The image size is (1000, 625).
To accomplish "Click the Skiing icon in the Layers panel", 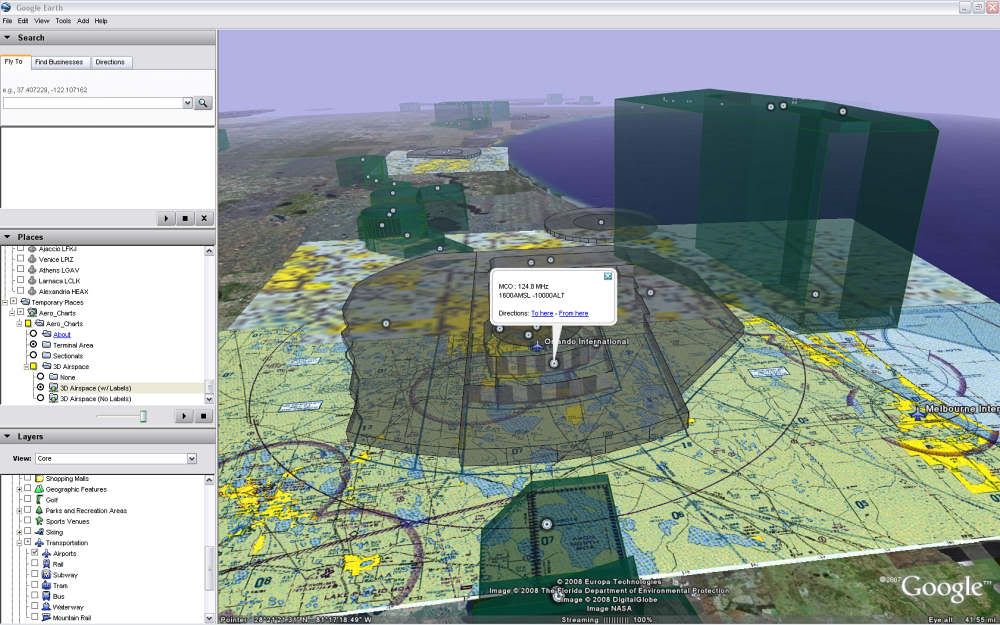I will [x=38, y=531].
